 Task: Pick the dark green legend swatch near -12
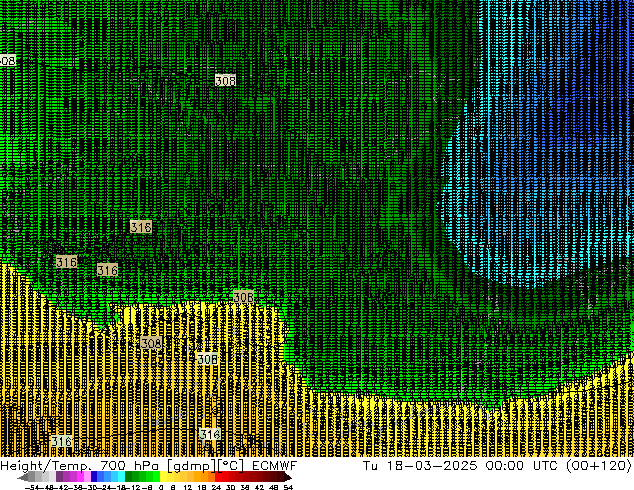coord(129,476)
